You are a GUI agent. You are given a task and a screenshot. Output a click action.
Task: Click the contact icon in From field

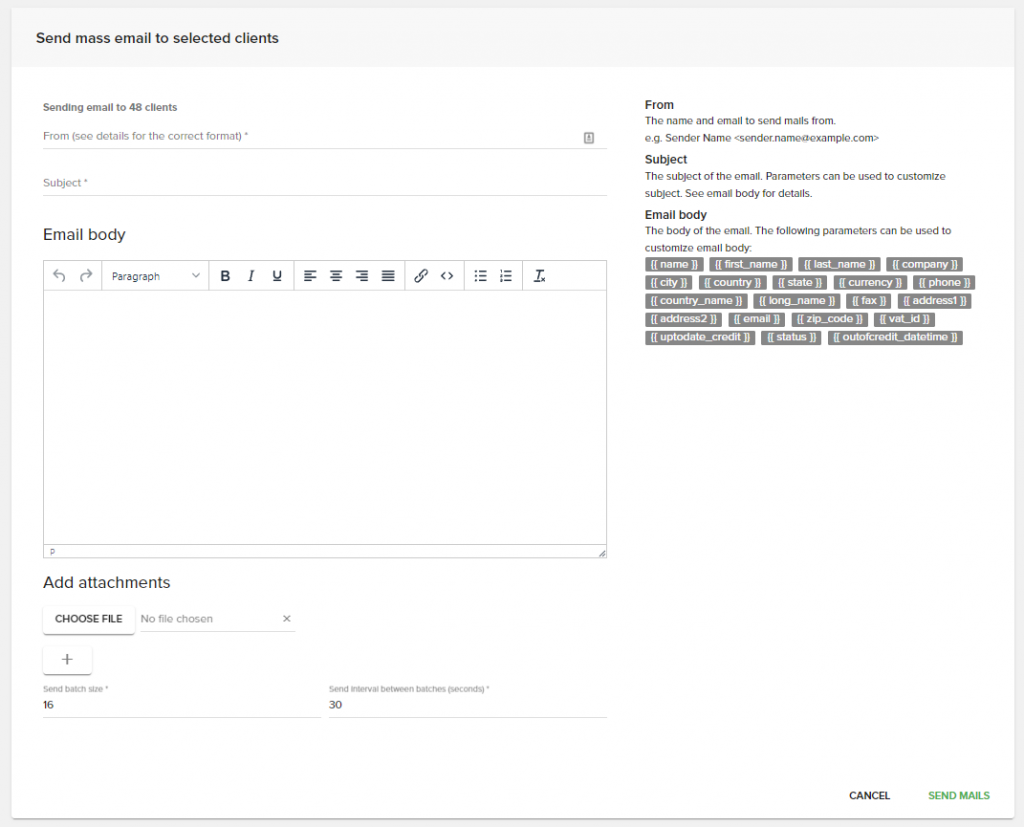[x=588, y=138]
